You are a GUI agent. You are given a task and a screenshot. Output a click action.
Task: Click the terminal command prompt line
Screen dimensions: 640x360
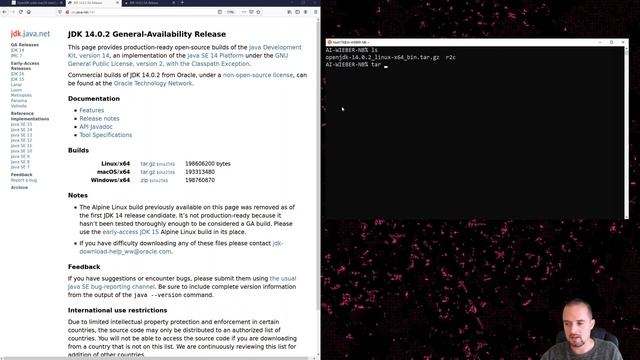click(x=357, y=65)
